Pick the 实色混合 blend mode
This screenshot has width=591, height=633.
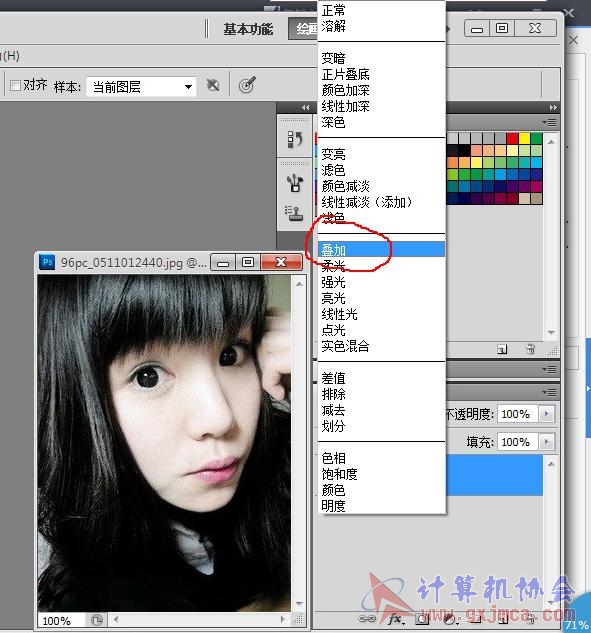click(x=381, y=346)
